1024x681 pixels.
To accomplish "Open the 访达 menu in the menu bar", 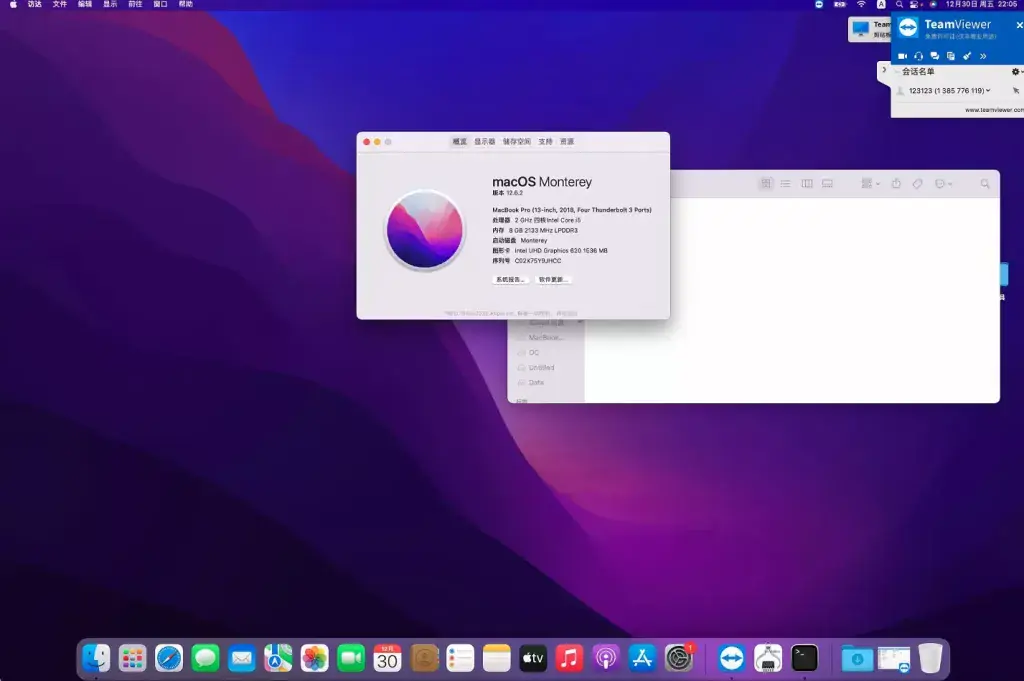I will [35, 5].
